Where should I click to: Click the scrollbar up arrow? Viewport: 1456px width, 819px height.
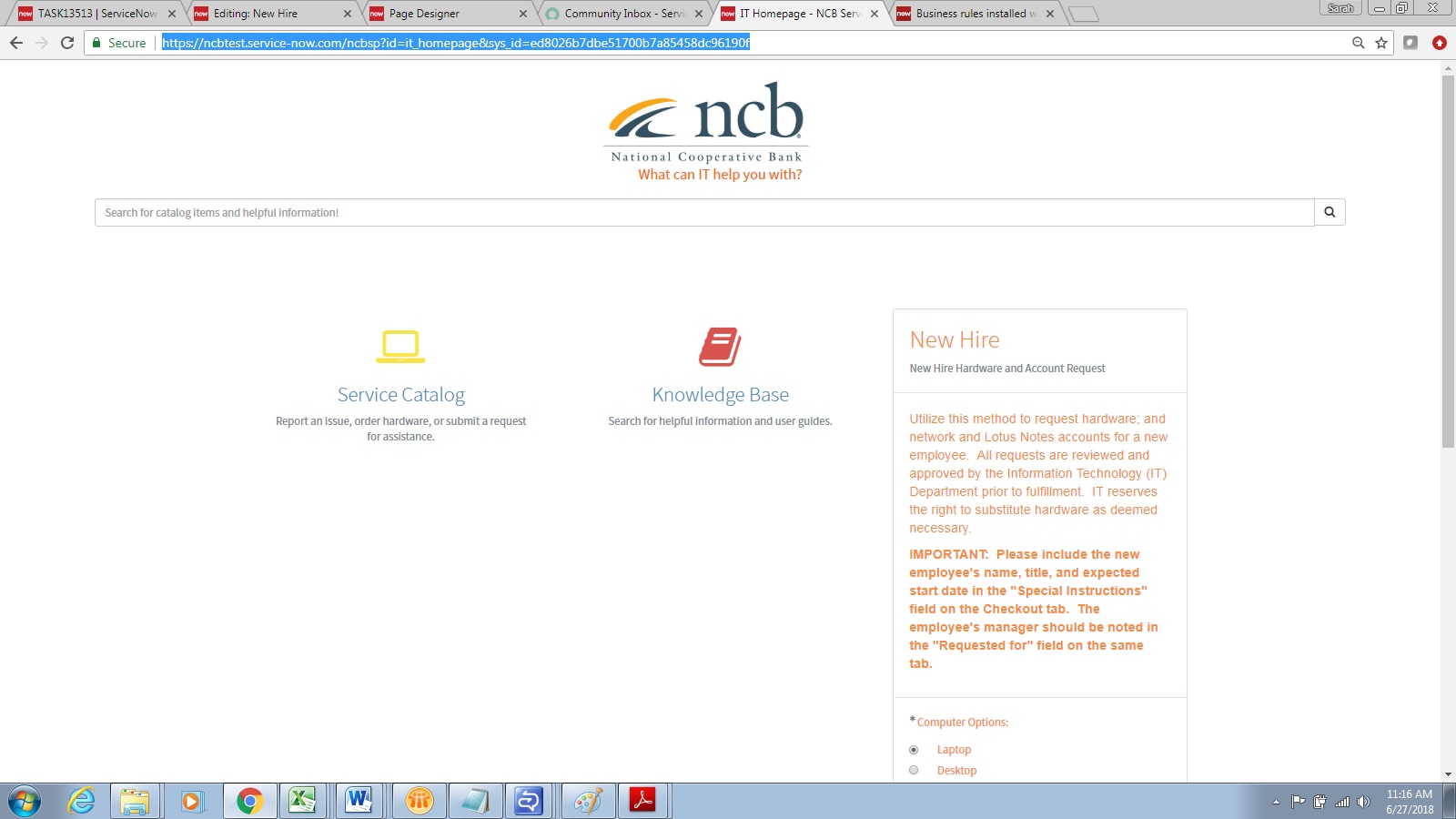coord(1448,67)
